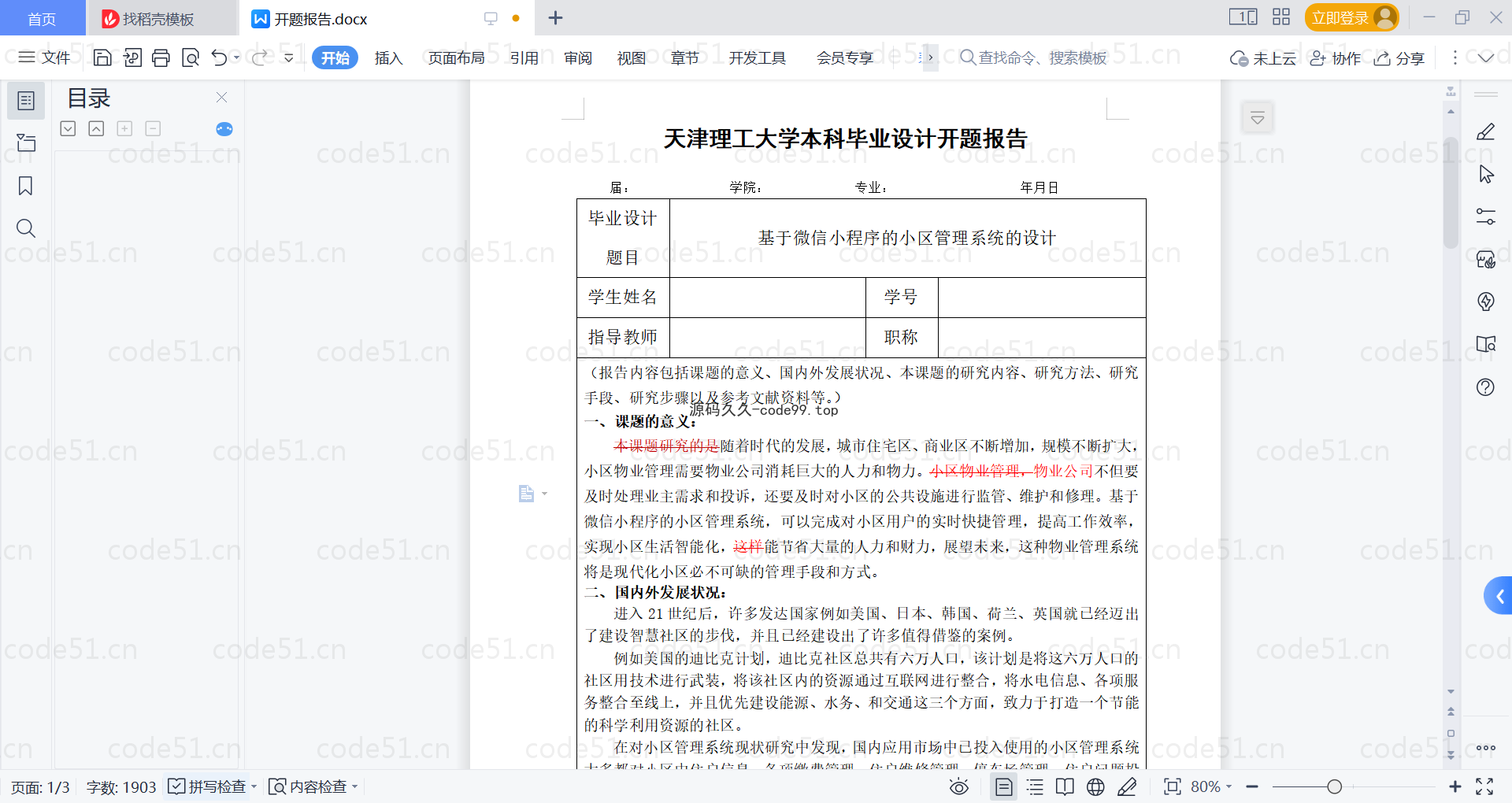Click the 立即登录 button
Viewport: 1512px width, 803px height.
click(1351, 17)
